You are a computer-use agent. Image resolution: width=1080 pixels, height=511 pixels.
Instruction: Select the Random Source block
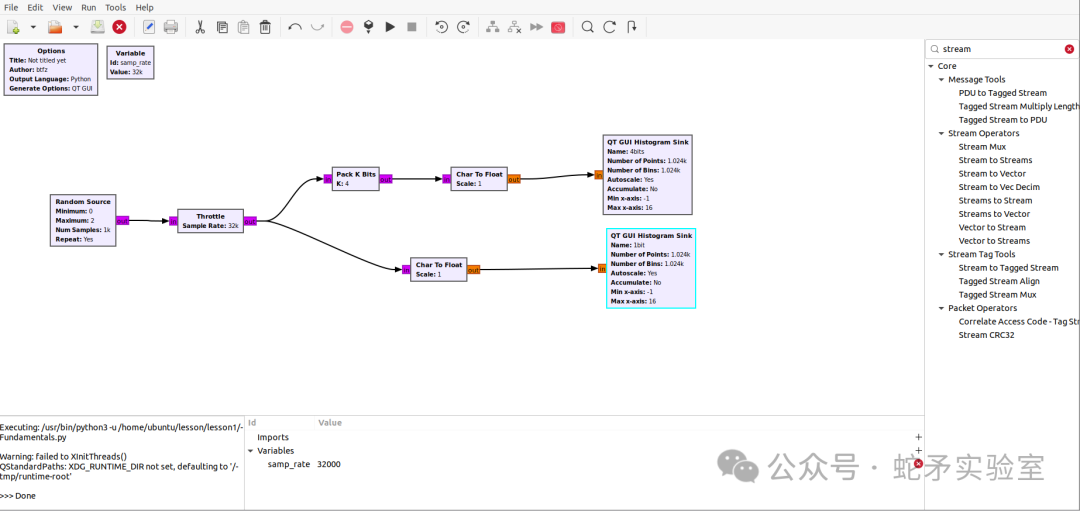pos(83,220)
